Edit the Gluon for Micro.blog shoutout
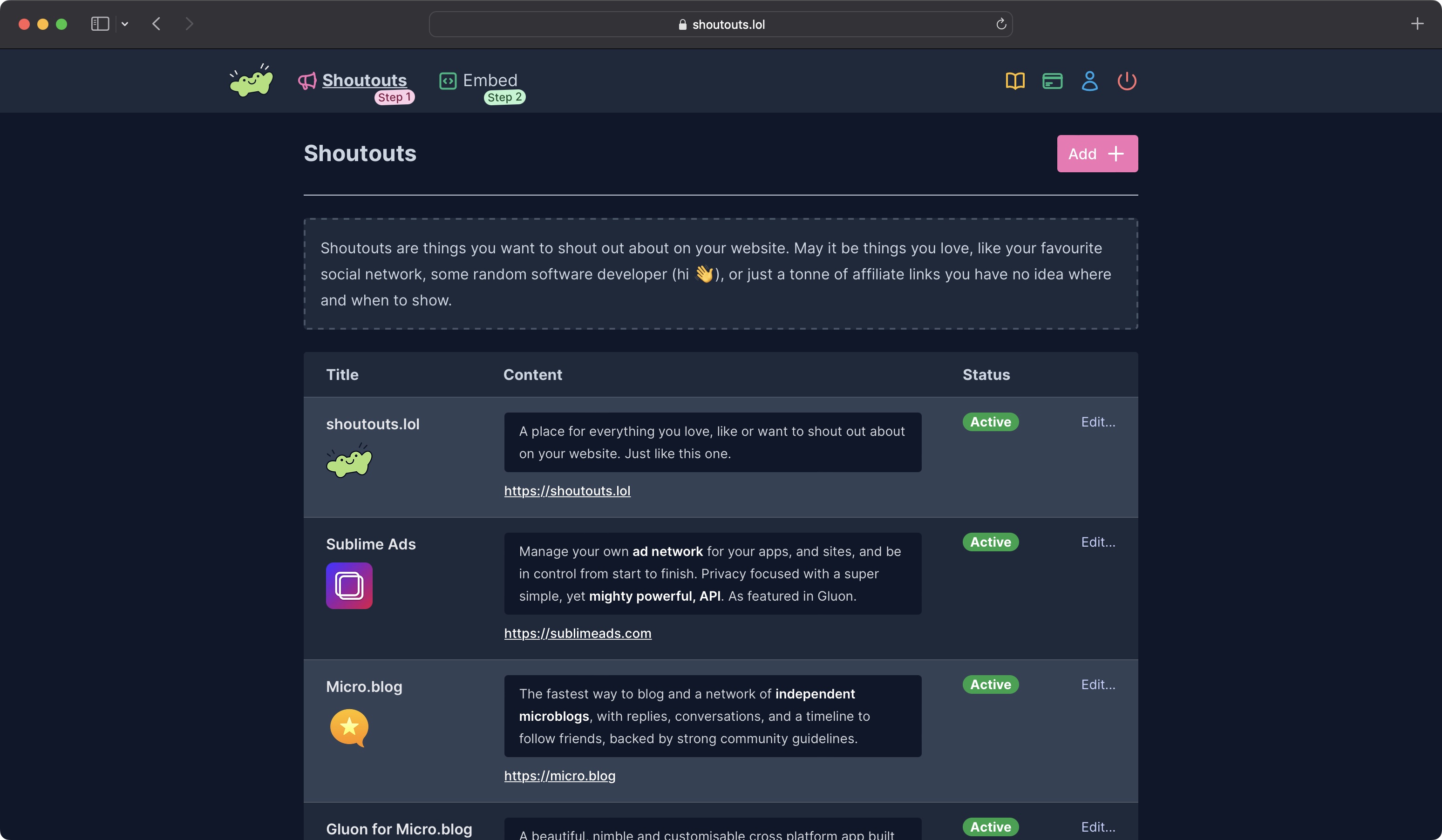Viewport: 1442px width, 840px height. [1098, 827]
